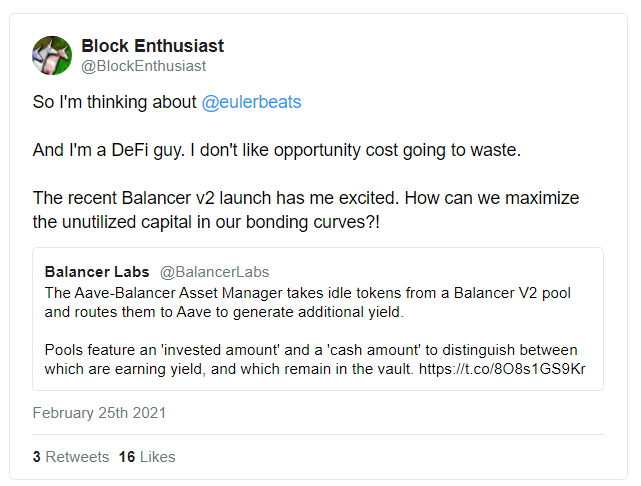View the 16 Likes count
Screen dimensions: 641x486
[147, 457]
